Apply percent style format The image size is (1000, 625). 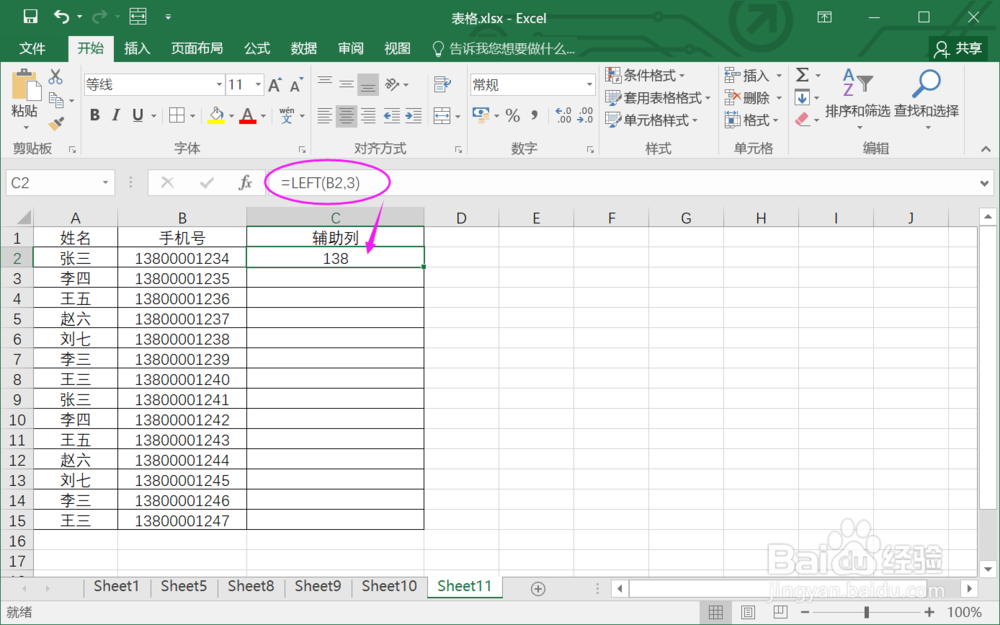tap(512, 115)
